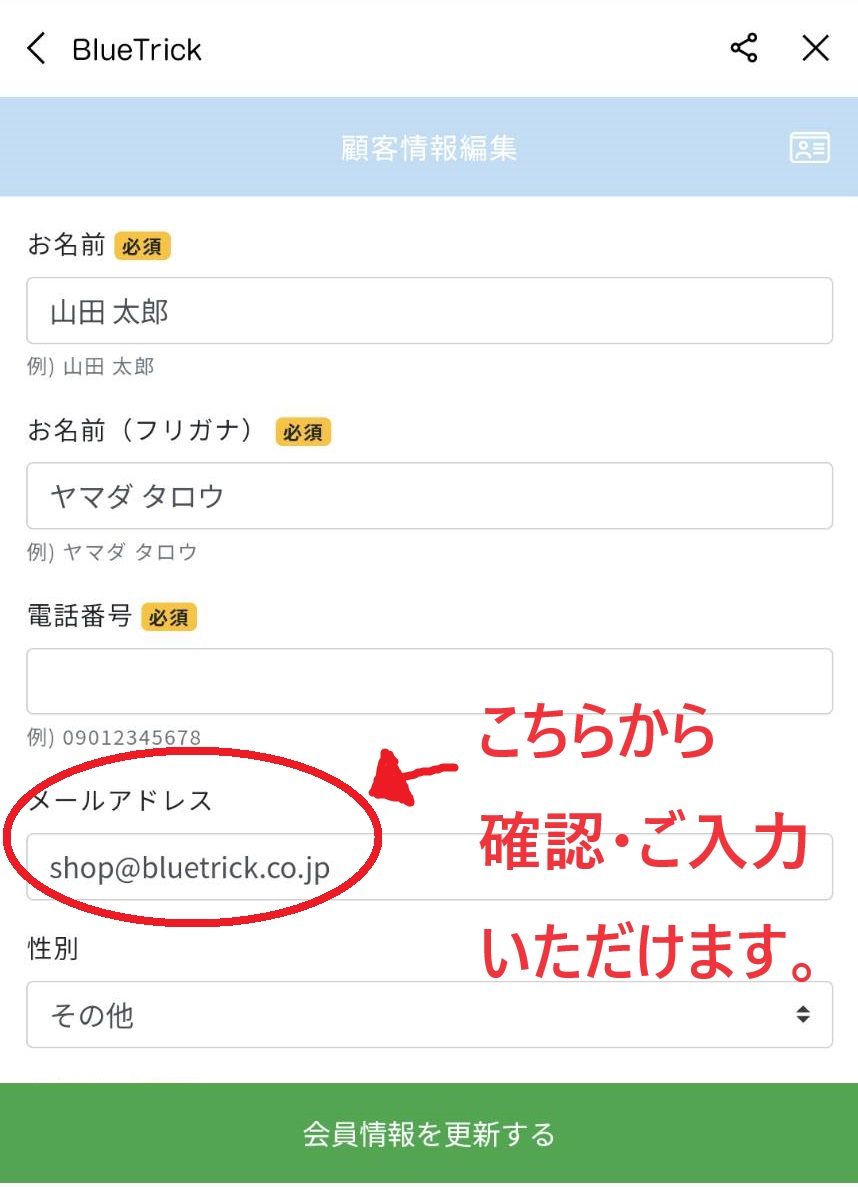Screen dimensions: 858x1187
Task: Click the email field showing shop@bluetrick.co.jp
Action: tap(429, 867)
